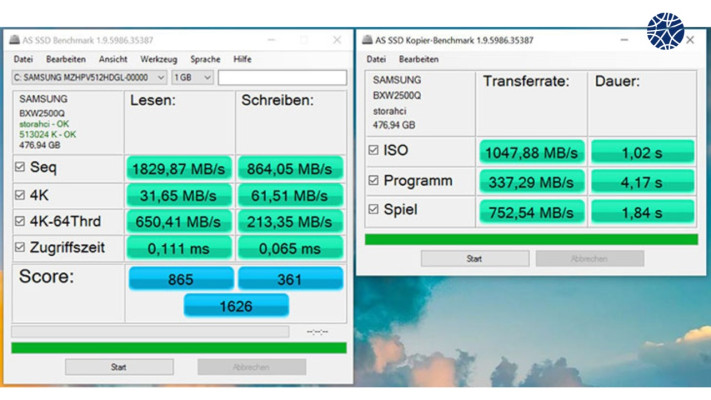Click the Programm duration 4,17 s
Viewport: 711px width, 400px height.
[x=643, y=182]
